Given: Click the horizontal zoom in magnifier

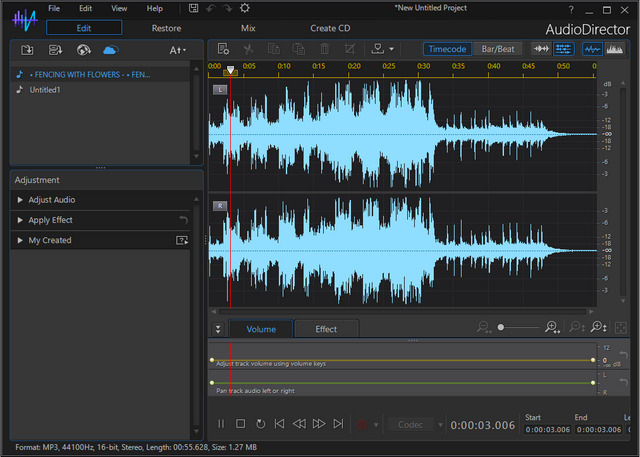Looking at the screenshot, I should 551,327.
